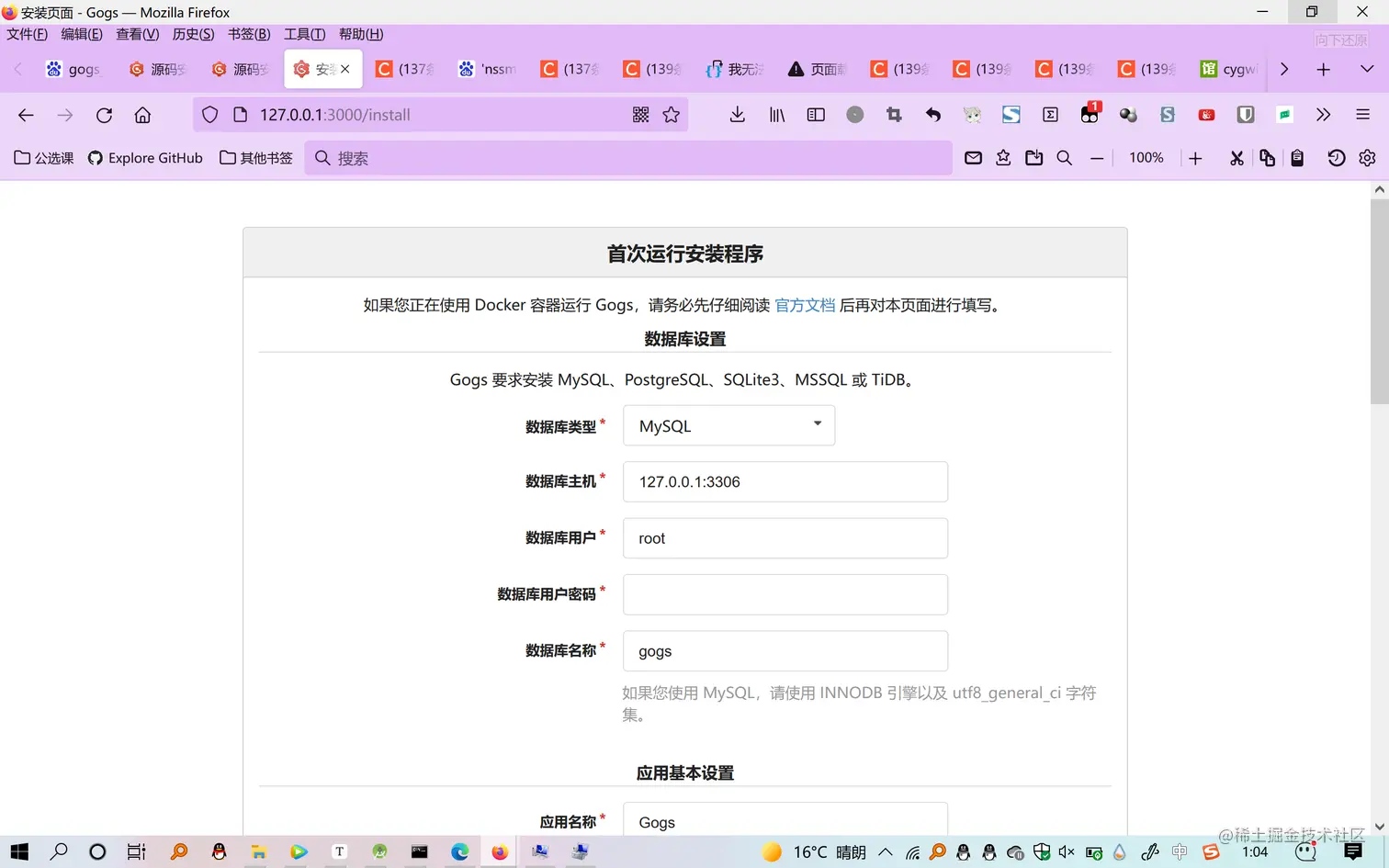Image resolution: width=1389 pixels, height=868 pixels.
Task: Open the shield tracking protection icon
Action: 210,115
